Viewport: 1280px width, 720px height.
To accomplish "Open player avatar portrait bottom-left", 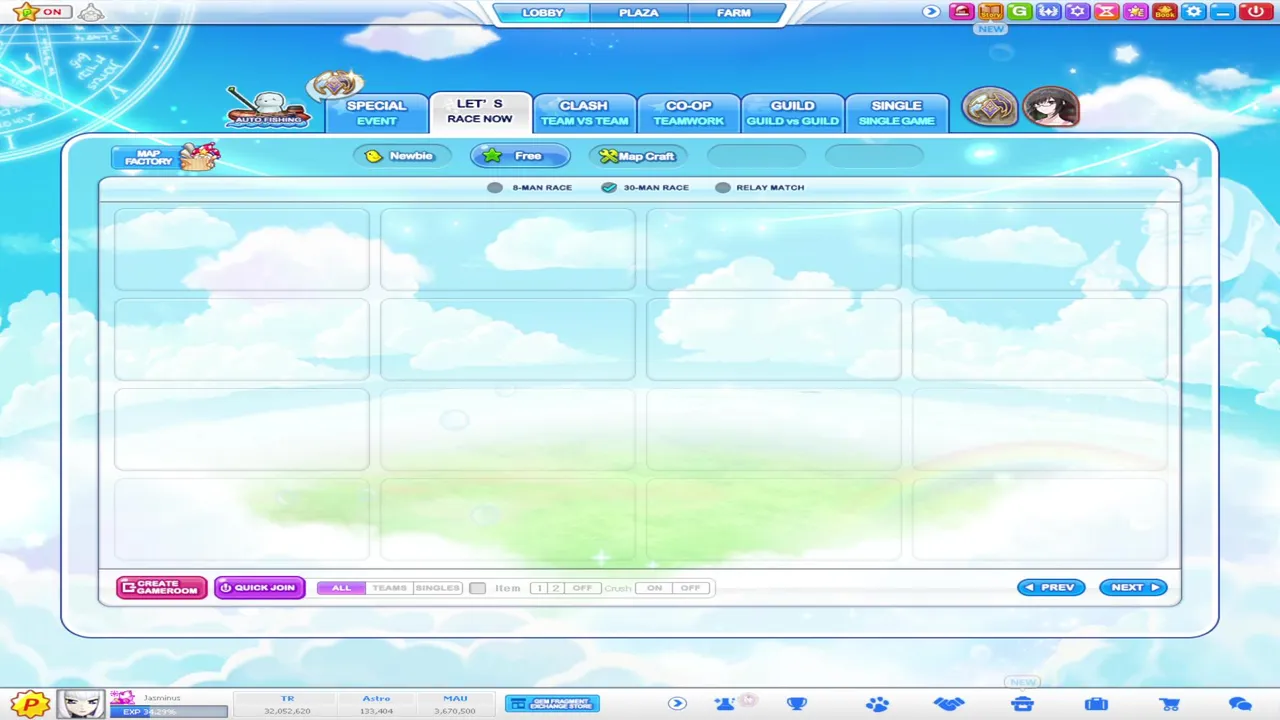I will pyautogui.click(x=80, y=704).
